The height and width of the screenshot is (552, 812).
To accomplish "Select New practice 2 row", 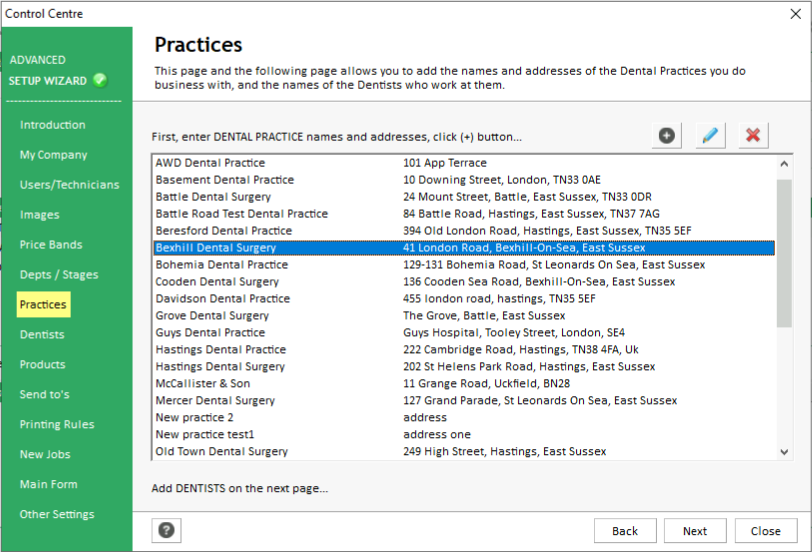I will pos(465,417).
